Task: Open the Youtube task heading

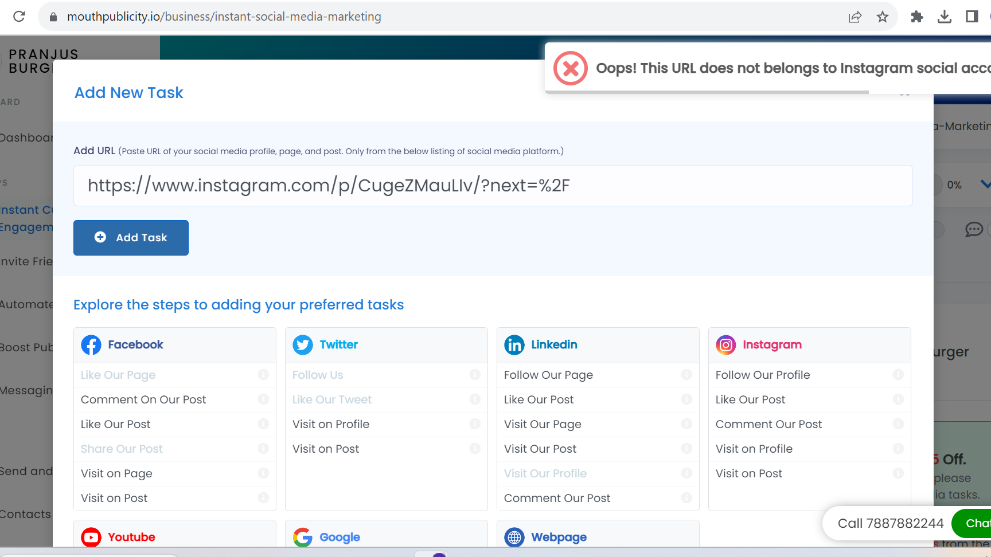Action: 131,537
